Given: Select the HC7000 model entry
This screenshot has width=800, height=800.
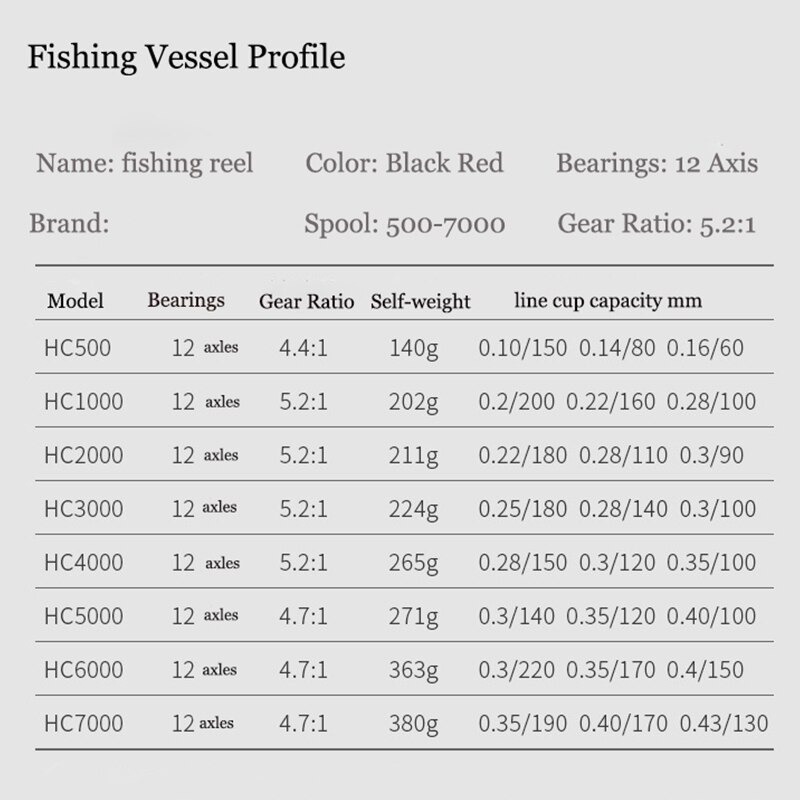Looking at the screenshot, I should click(x=84, y=722).
